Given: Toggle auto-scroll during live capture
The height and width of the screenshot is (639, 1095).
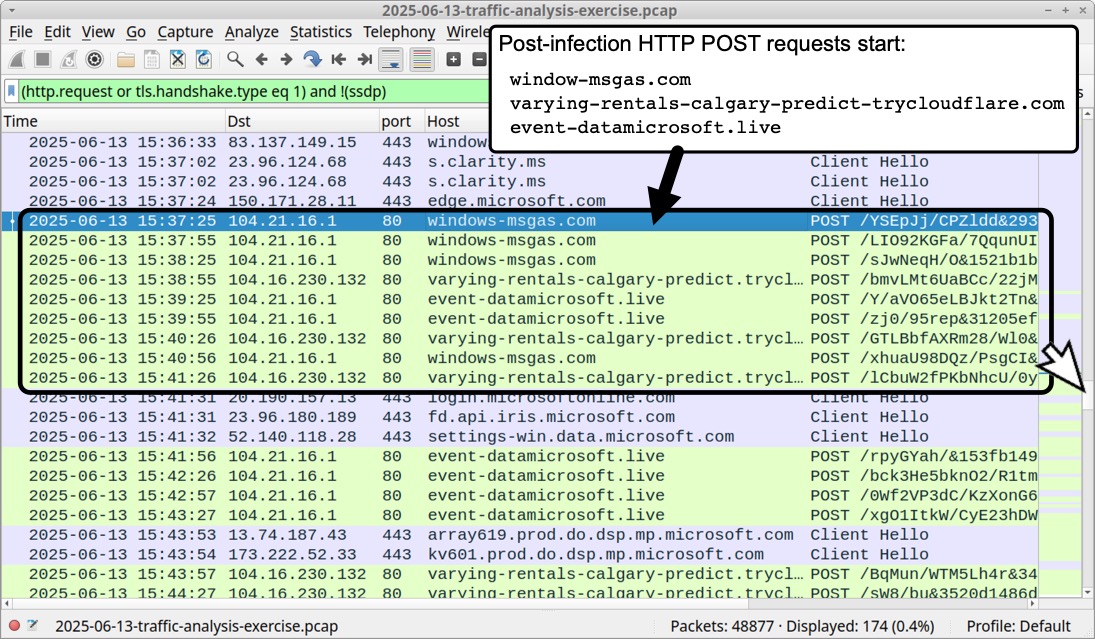Looking at the screenshot, I should pos(391,59).
